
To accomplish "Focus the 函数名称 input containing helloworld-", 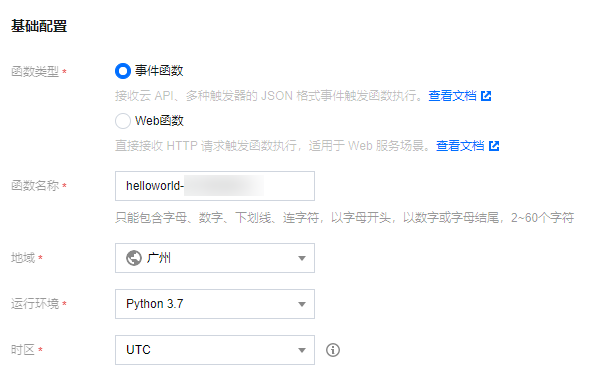I will 215,186.
